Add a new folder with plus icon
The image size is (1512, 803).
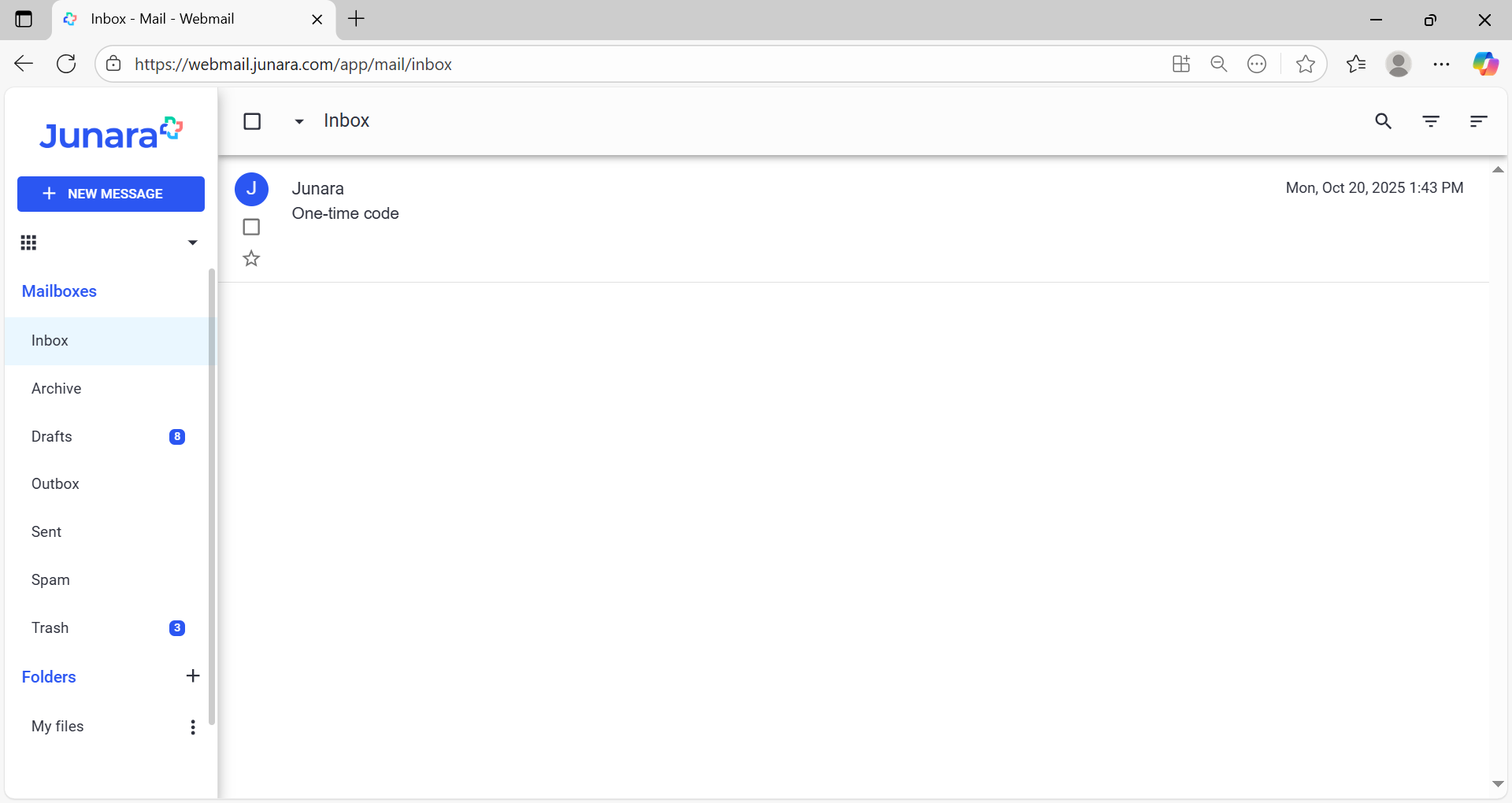193,676
